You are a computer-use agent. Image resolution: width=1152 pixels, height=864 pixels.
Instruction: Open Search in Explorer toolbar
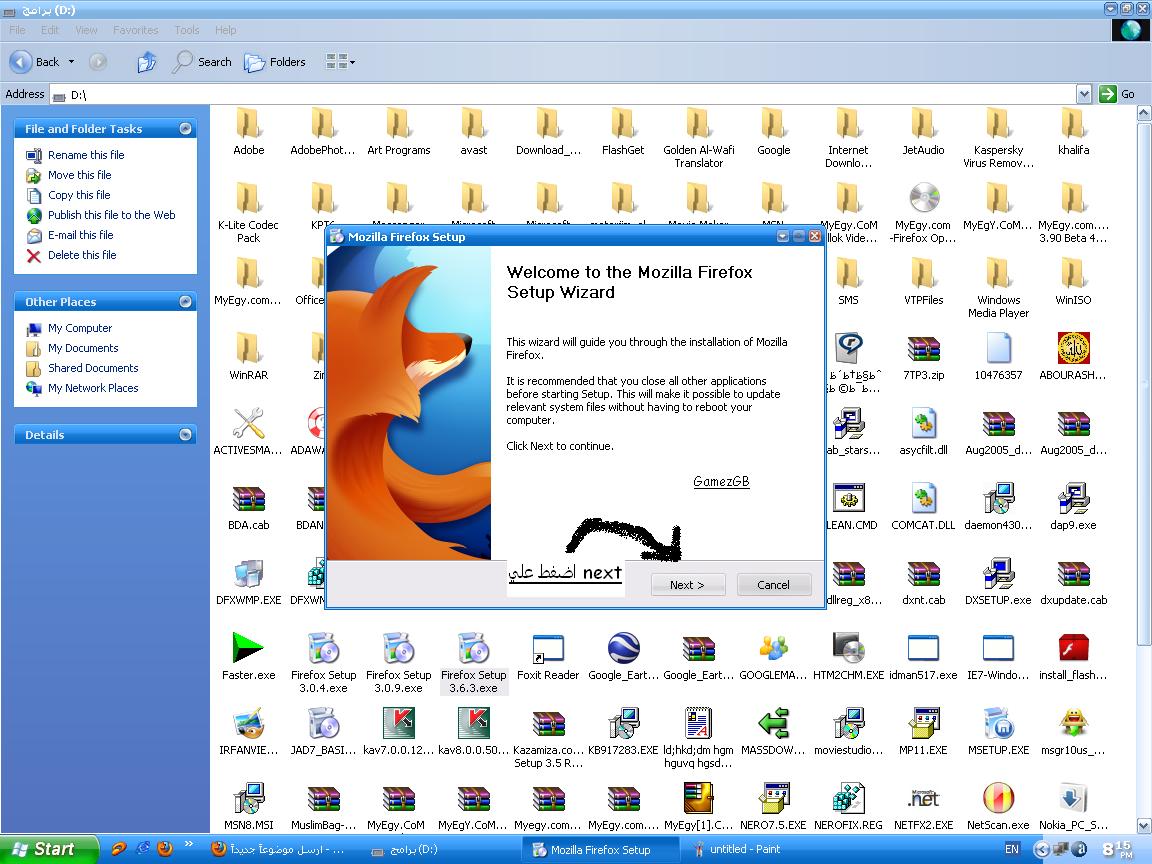(202, 62)
